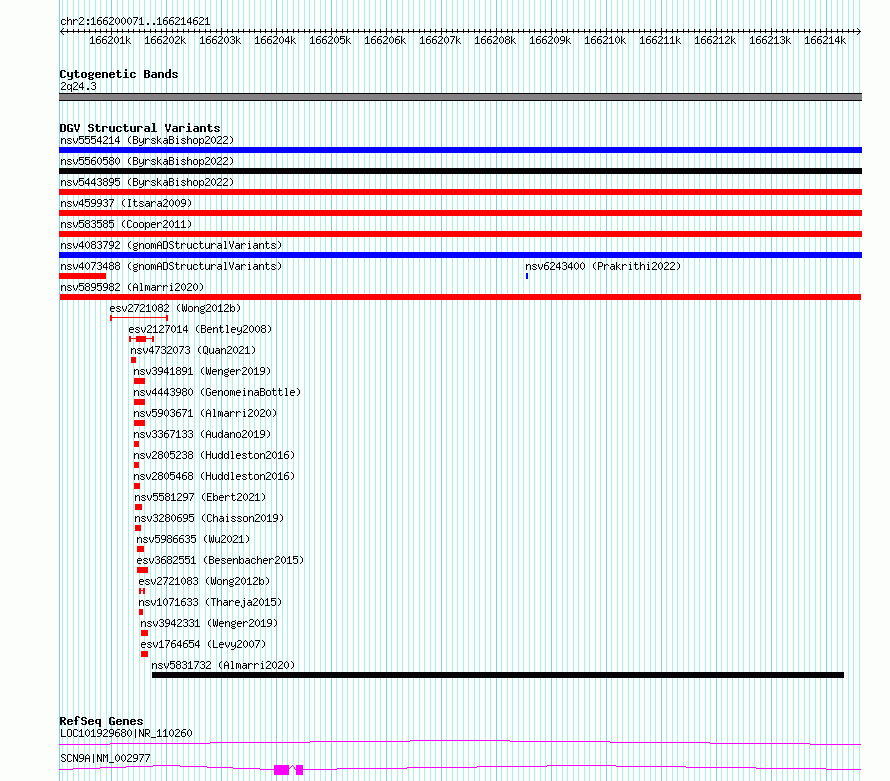Click the esv2127014 (Bentley2008) label
The width and height of the screenshot is (890, 781).
click(200, 329)
